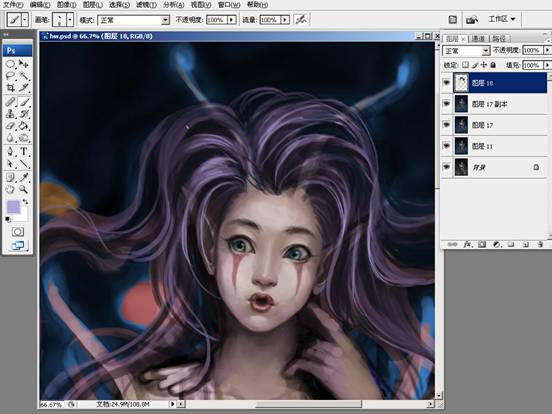552x414 pixels.
Task: Select the Line tool
Action: pos(24,164)
